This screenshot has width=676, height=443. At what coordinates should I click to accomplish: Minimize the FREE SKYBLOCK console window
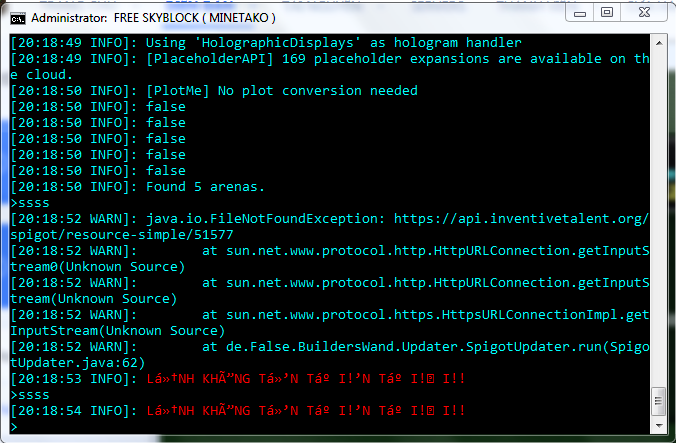pos(579,12)
